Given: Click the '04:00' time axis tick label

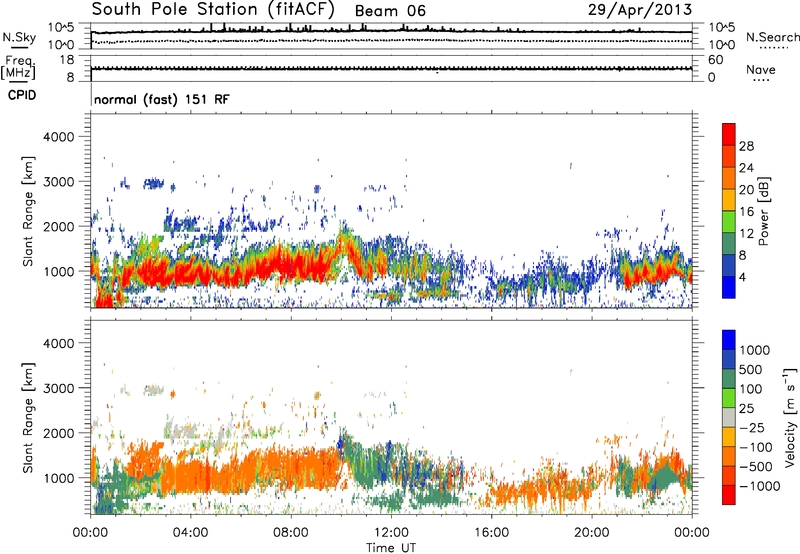Looking at the screenshot, I should [191, 533].
